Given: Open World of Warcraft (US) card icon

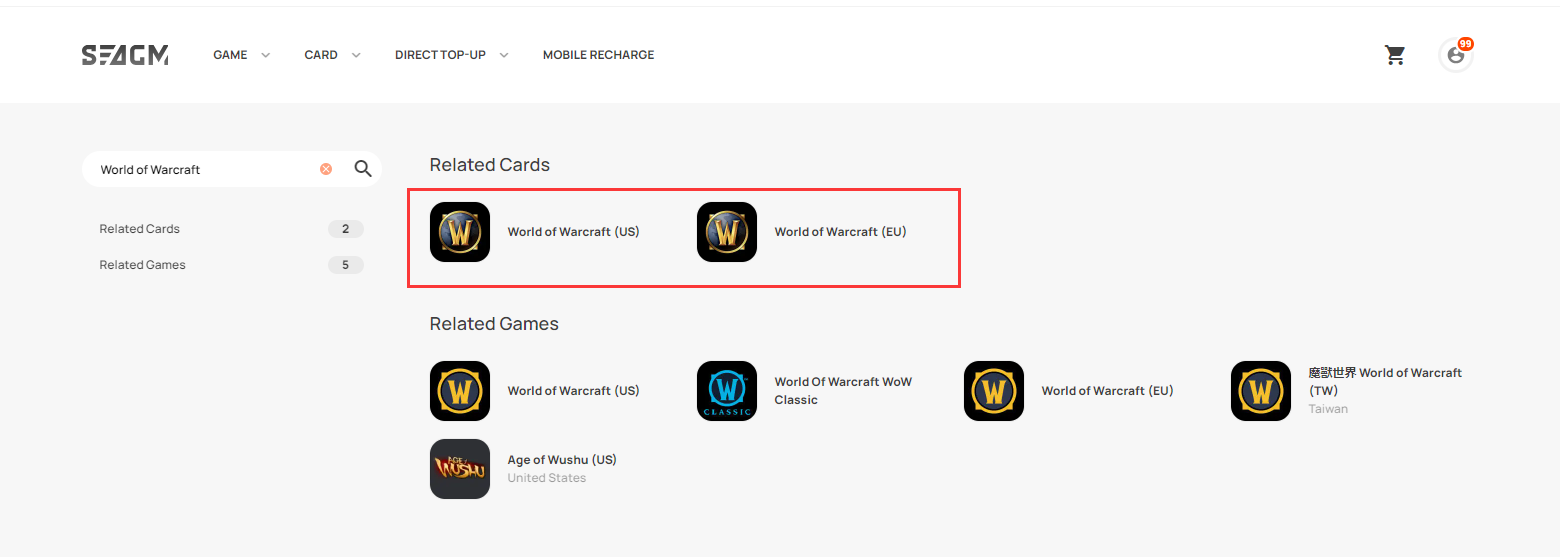Looking at the screenshot, I should (460, 232).
